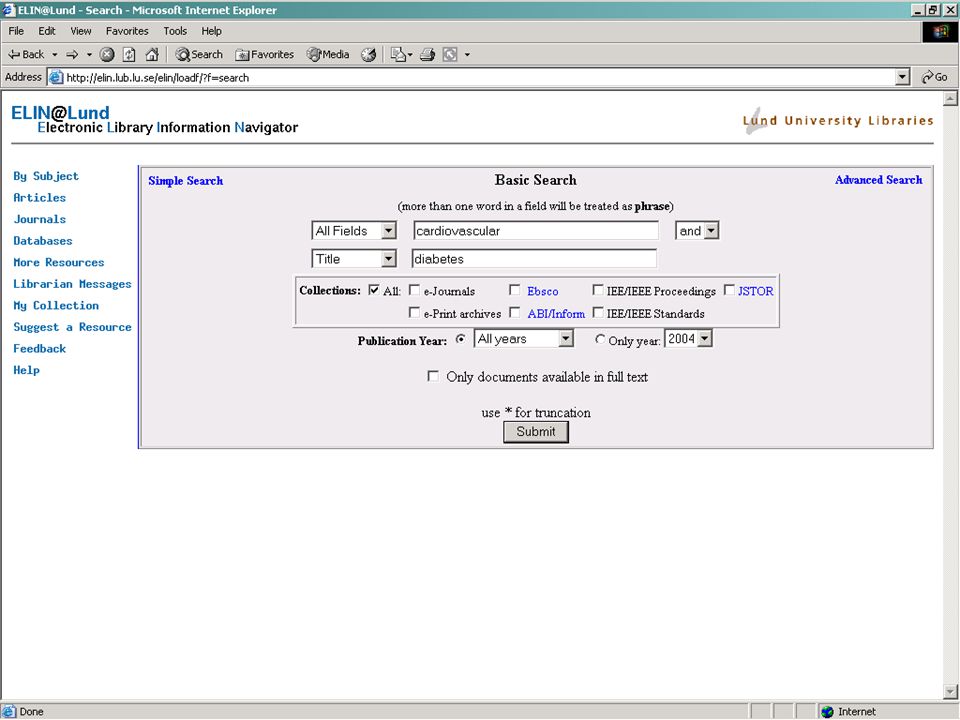The height and width of the screenshot is (720, 960).
Task: Check the JSTOR collection checkbox
Action: click(729, 290)
